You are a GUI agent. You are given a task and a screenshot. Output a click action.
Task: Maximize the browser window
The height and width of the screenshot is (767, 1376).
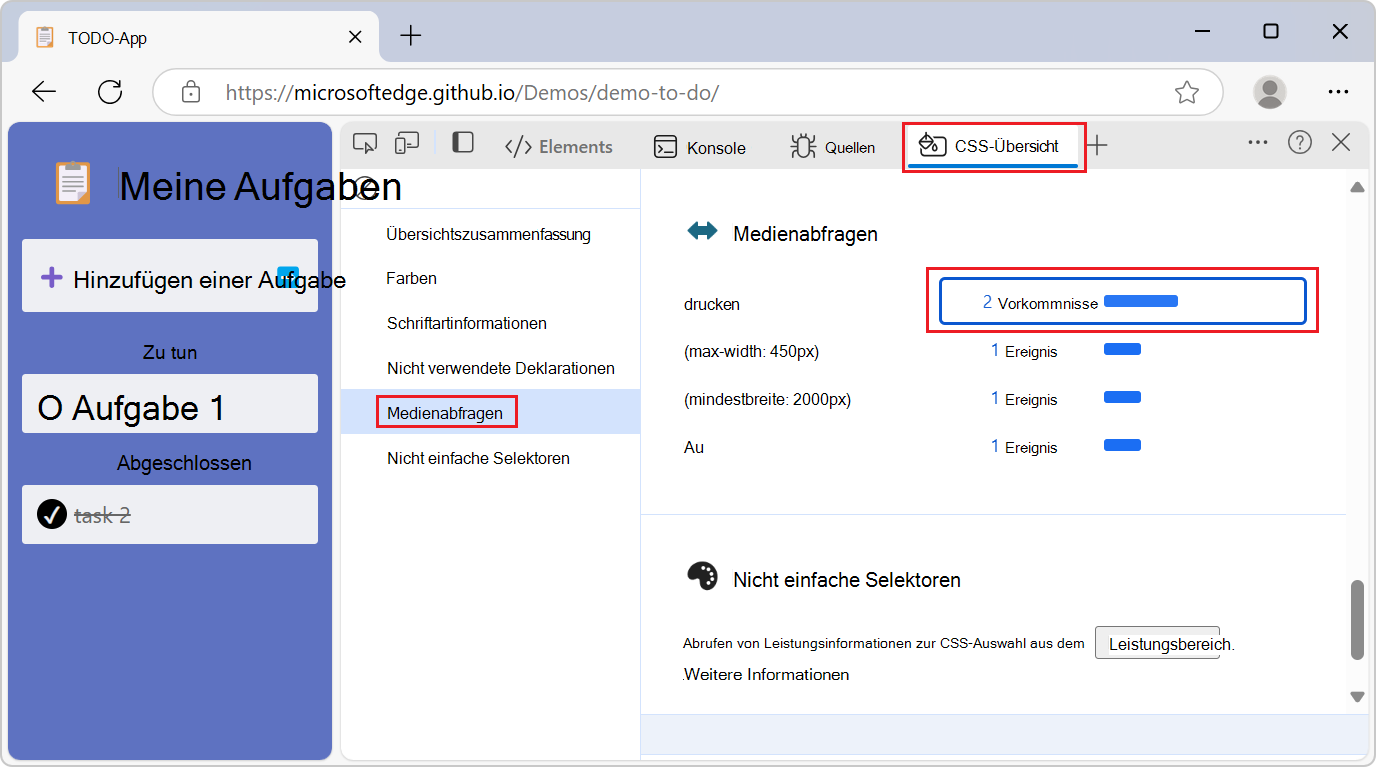pos(1270,31)
